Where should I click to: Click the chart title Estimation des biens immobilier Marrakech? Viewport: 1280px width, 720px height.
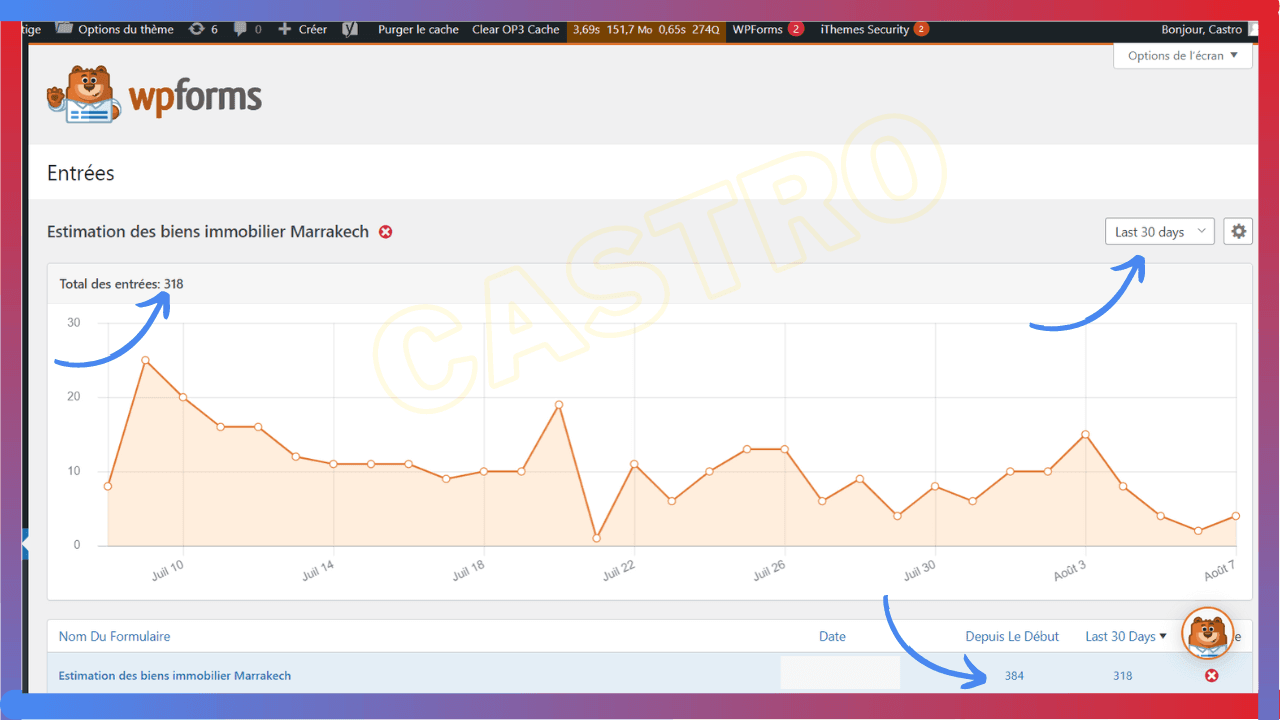(208, 232)
